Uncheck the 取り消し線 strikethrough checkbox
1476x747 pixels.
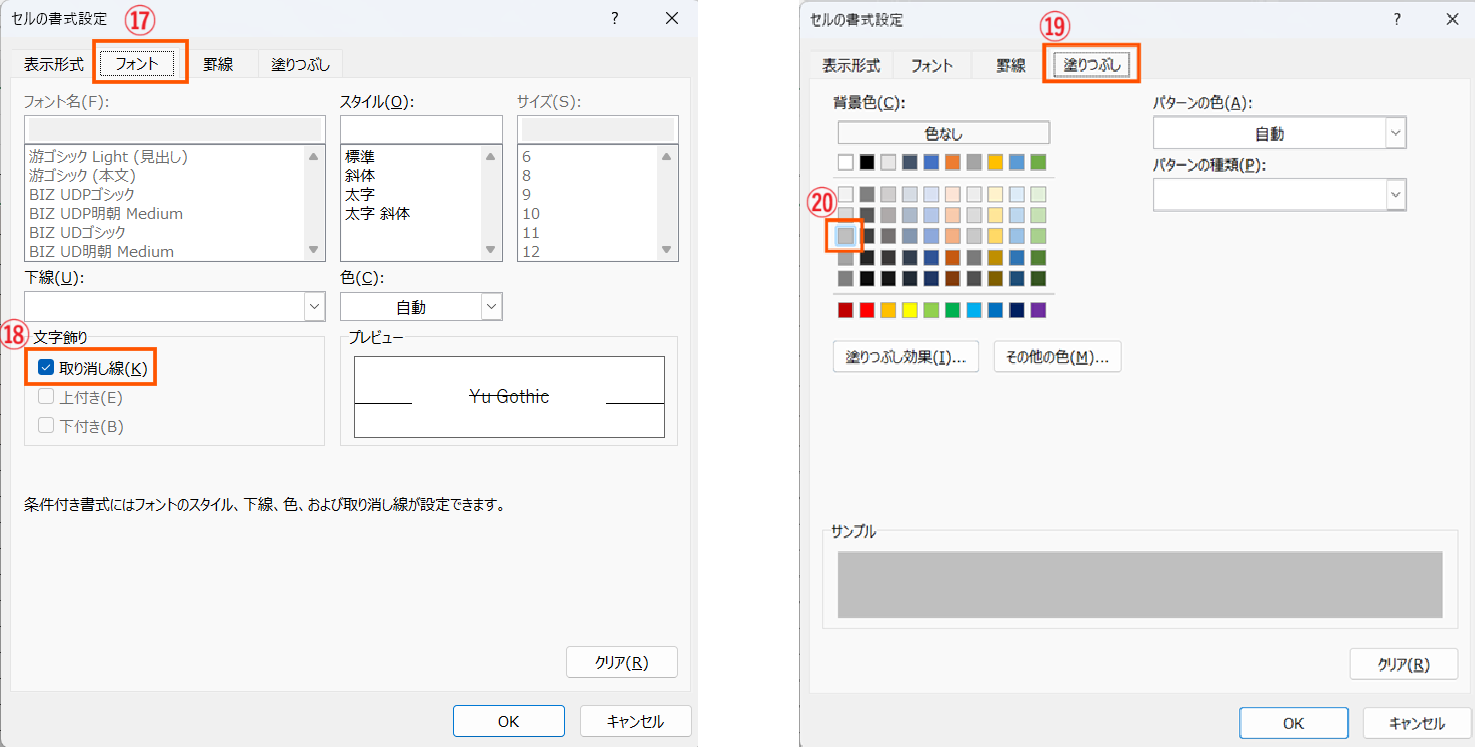pos(46,368)
